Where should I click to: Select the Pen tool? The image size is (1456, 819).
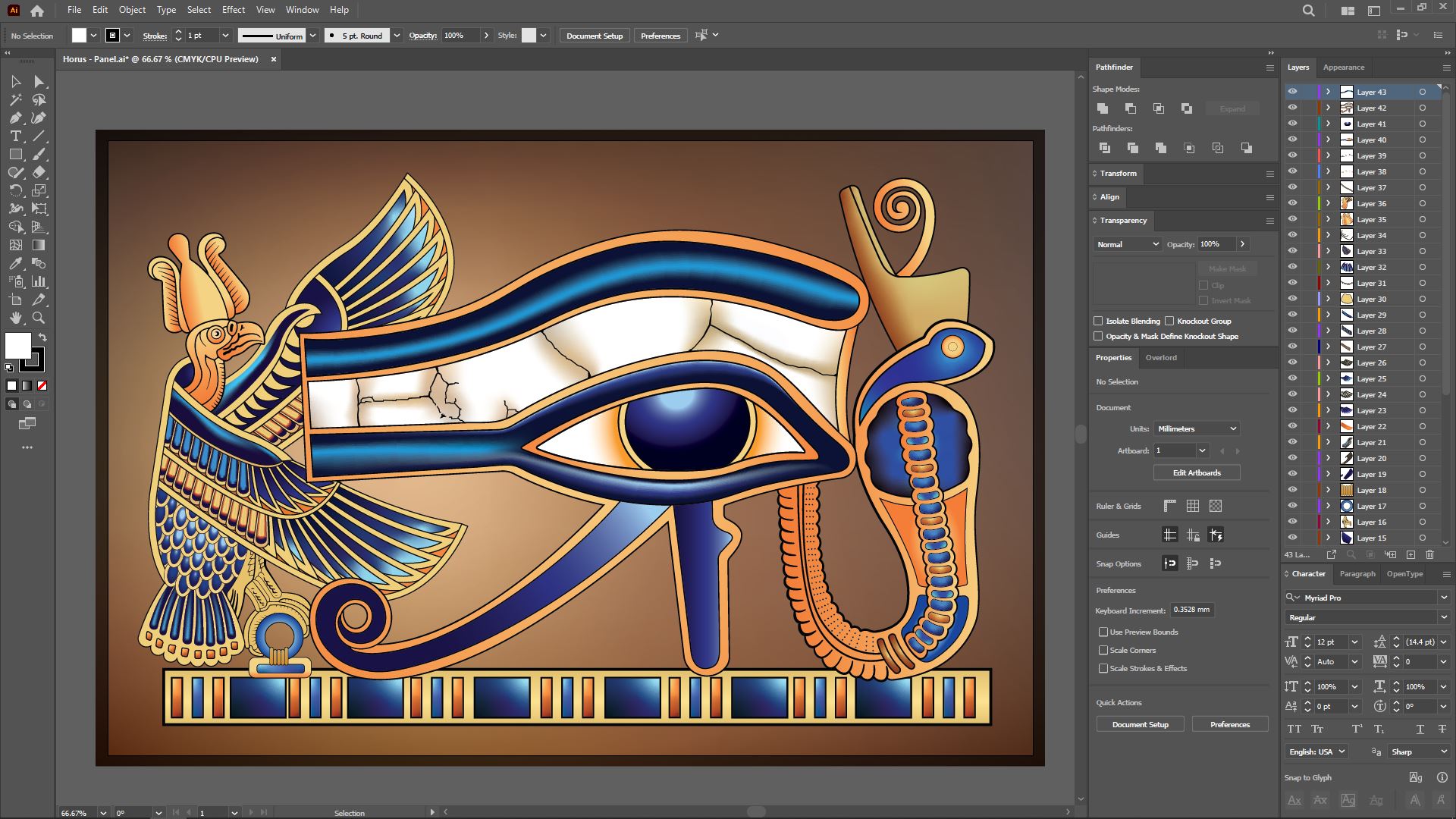(x=15, y=118)
